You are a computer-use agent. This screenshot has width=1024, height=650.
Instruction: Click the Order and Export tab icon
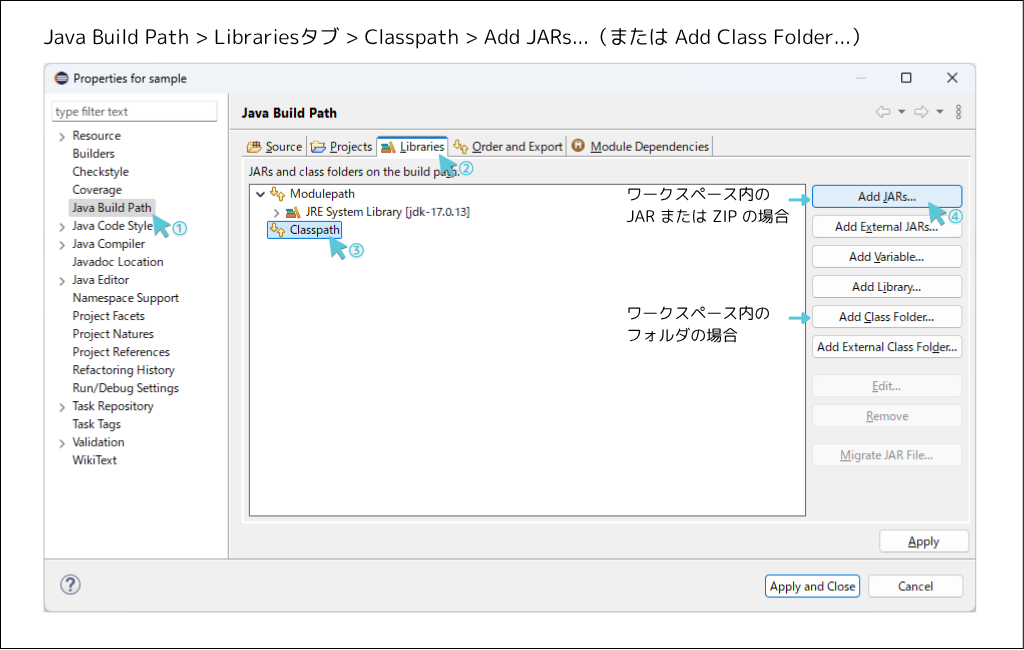click(x=460, y=146)
